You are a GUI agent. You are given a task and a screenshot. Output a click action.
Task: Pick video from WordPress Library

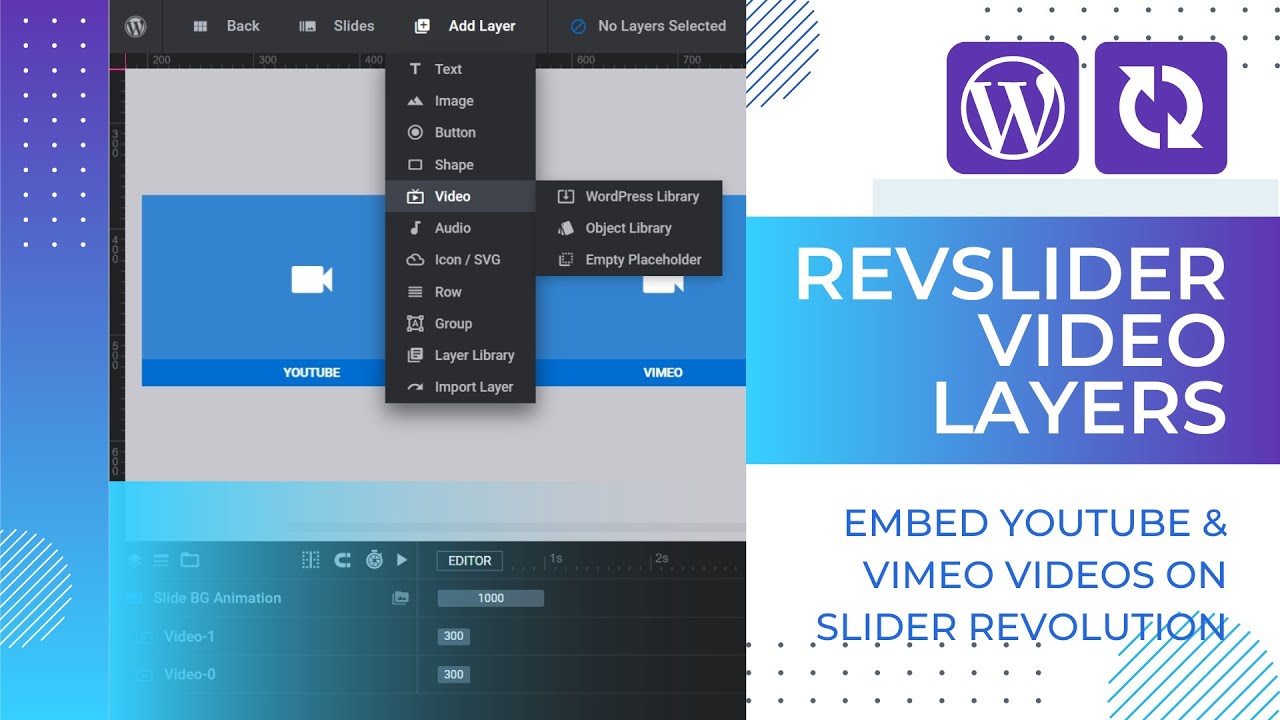pos(629,196)
